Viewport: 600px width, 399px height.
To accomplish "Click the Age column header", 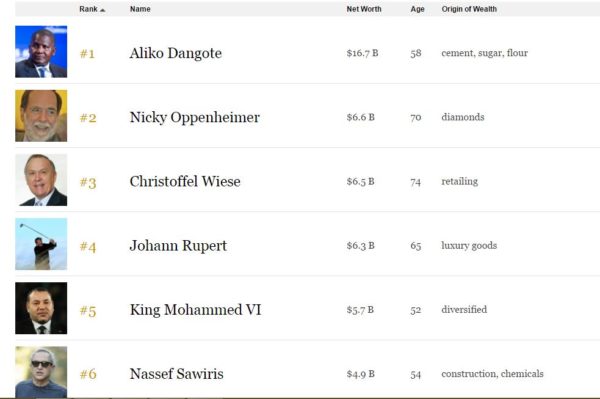I will (x=417, y=9).
